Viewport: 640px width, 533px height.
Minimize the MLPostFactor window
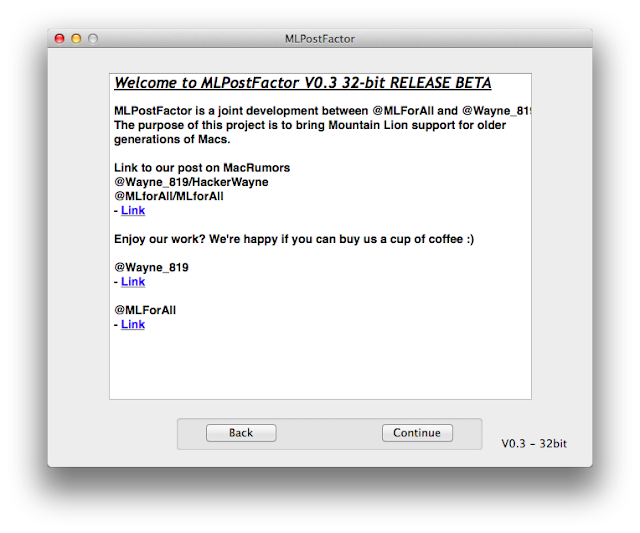(x=76, y=39)
